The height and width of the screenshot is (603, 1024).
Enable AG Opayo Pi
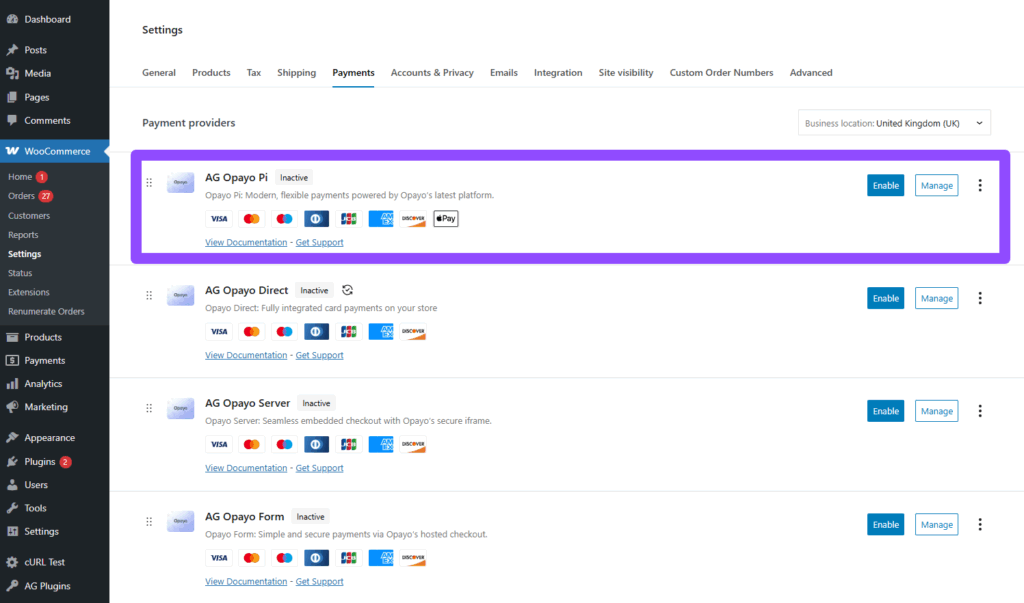coord(886,186)
